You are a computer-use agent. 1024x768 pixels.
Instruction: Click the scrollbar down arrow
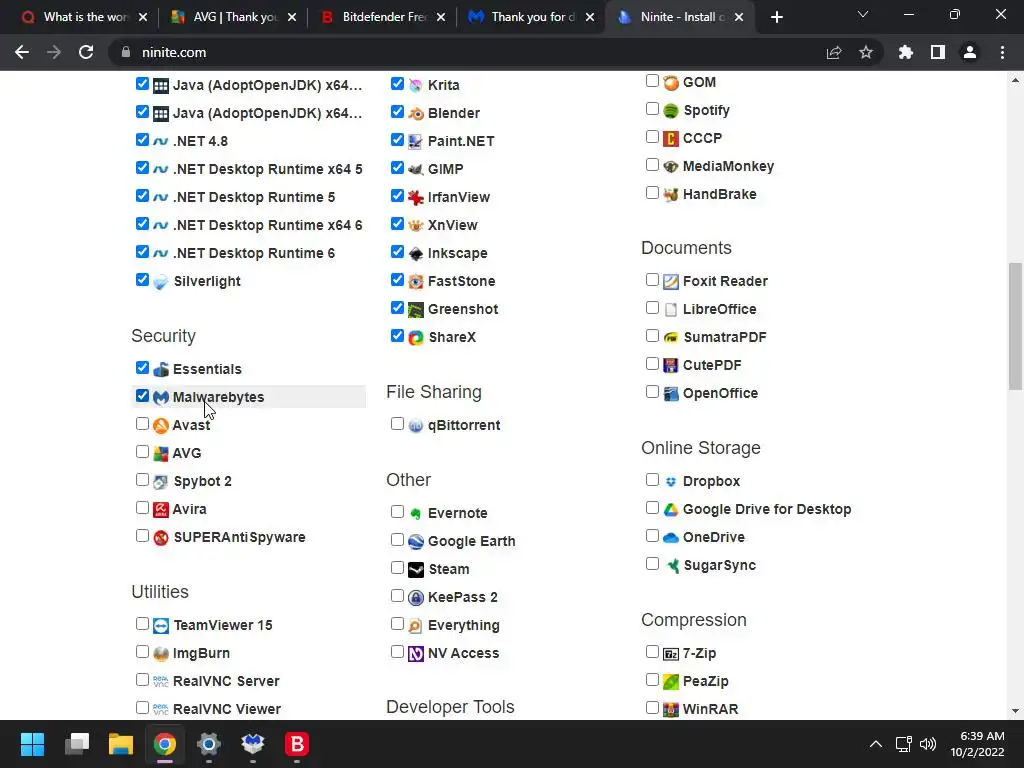coord(1015,711)
